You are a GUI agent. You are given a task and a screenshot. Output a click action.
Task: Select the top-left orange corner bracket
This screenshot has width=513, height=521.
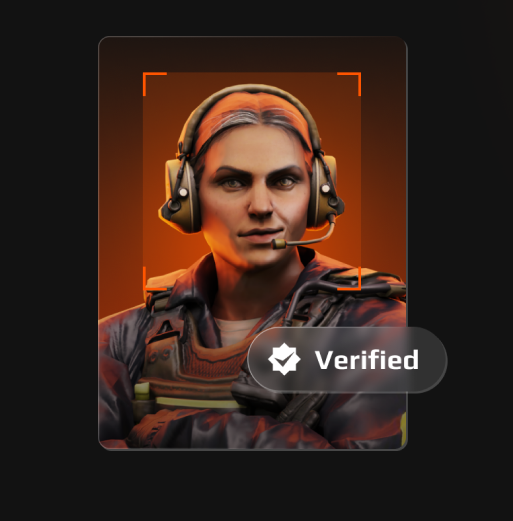[x=155, y=84]
